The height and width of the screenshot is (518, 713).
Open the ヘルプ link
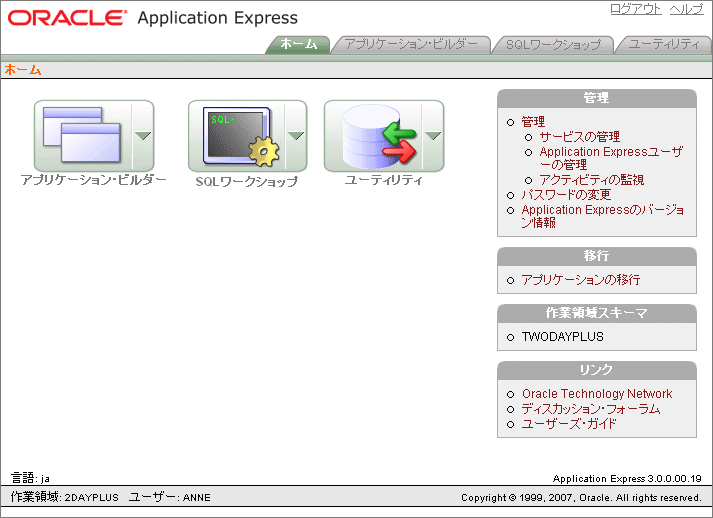point(686,9)
